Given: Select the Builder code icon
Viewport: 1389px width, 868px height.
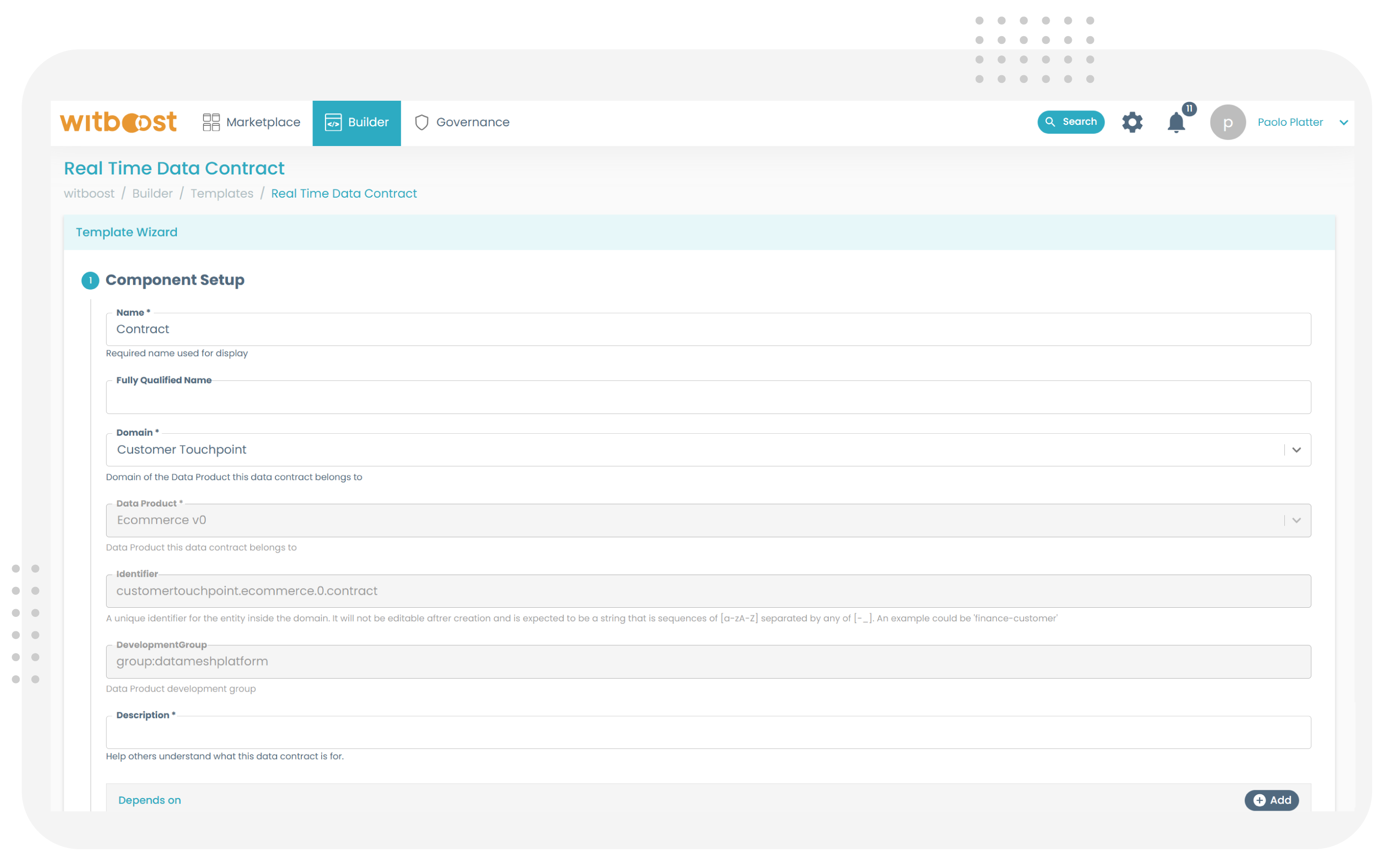Looking at the screenshot, I should [x=334, y=122].
